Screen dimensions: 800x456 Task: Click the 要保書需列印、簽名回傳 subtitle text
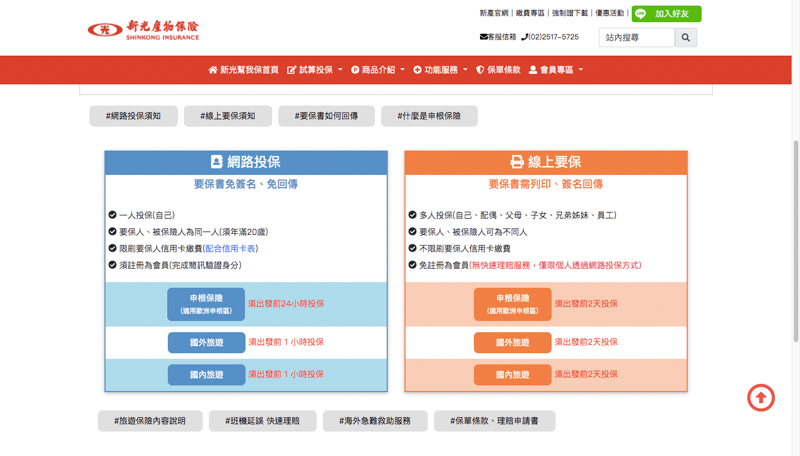(x=545, y=184)
